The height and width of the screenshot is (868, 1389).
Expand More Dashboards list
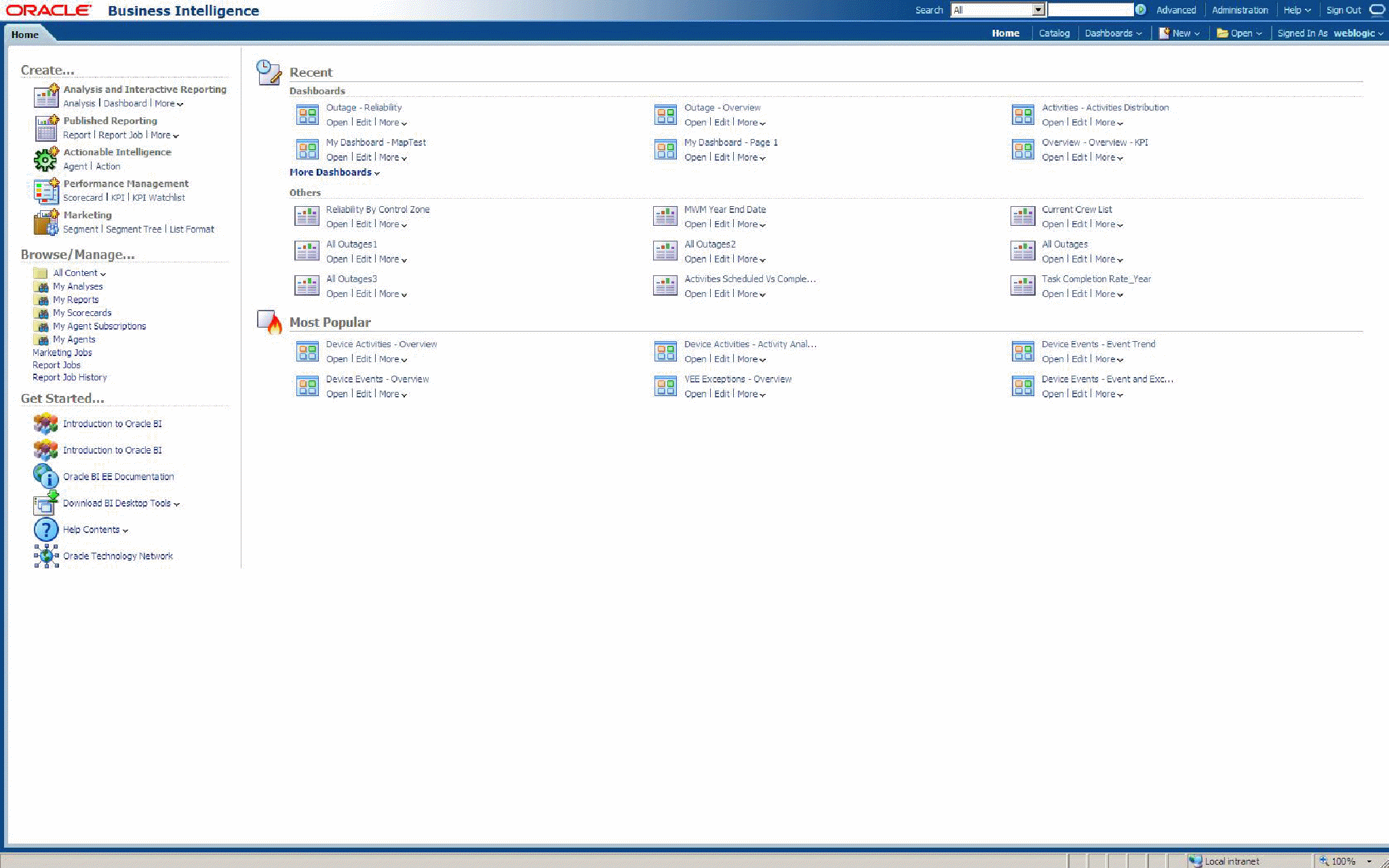click(x=334, y=172)
